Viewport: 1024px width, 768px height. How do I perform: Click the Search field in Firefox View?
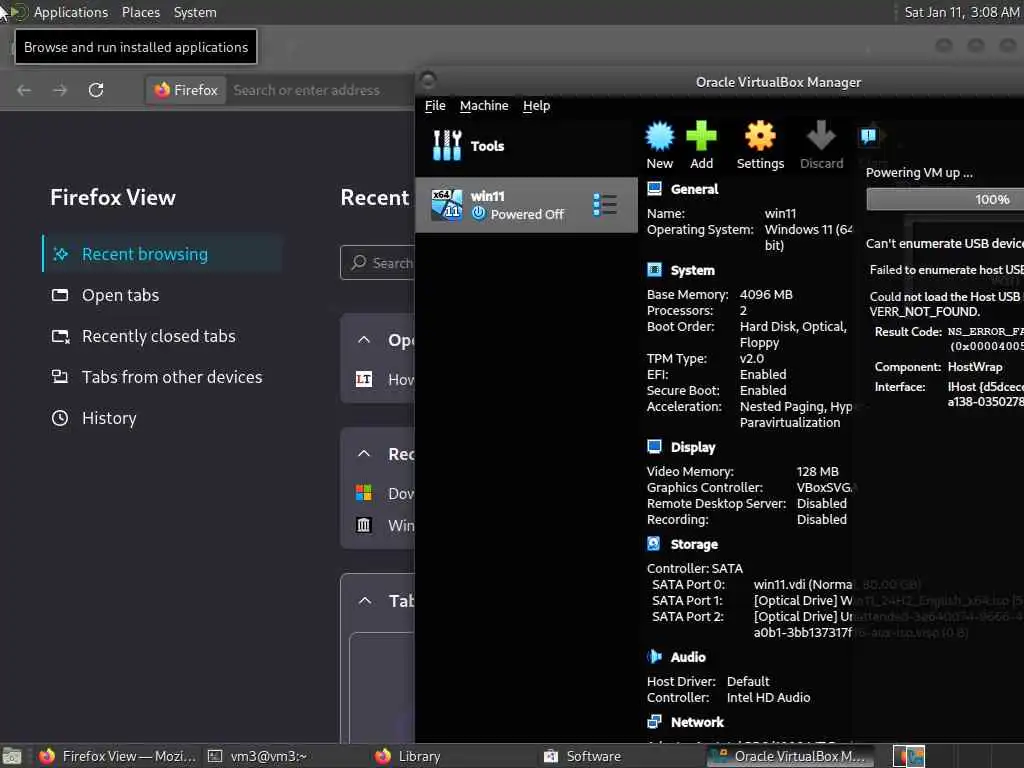point(377,263)
